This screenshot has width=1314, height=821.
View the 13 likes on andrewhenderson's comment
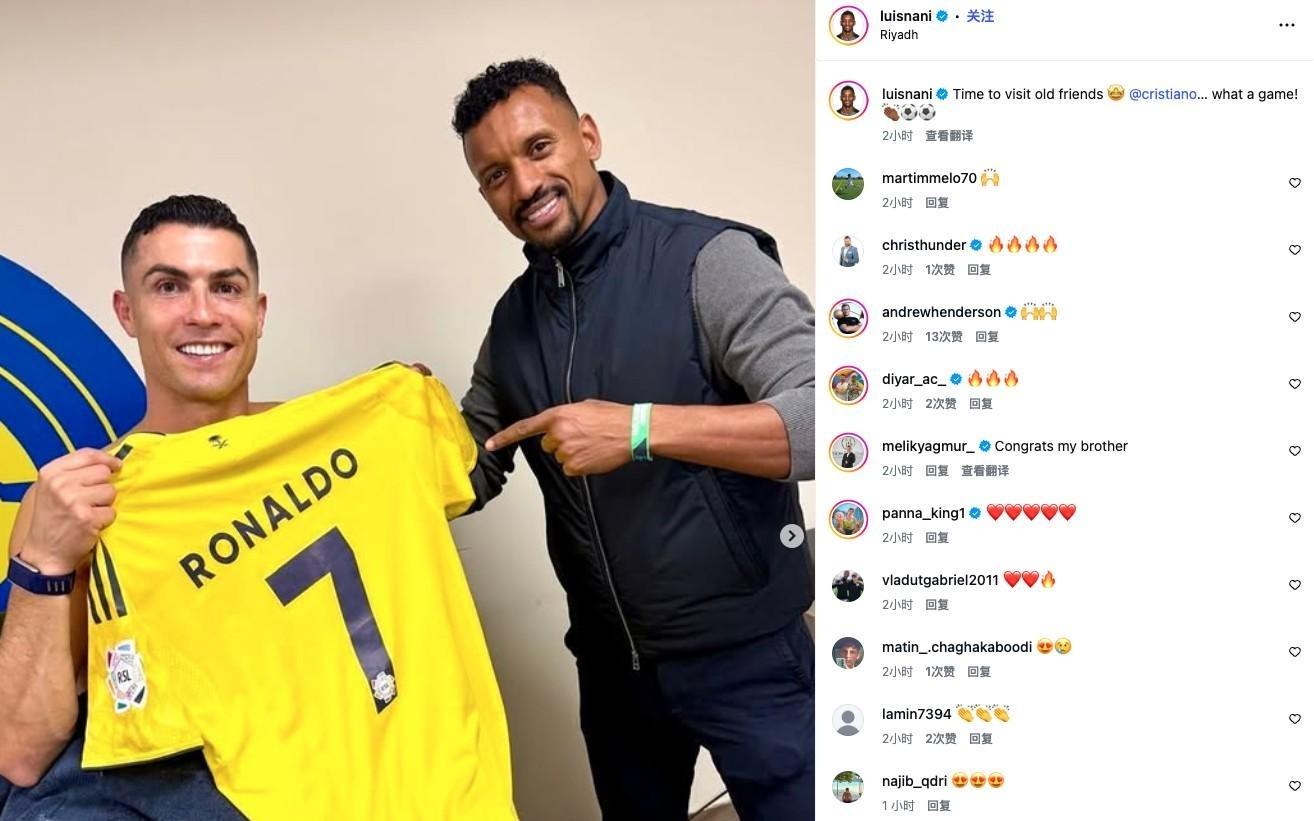point(944,337)
